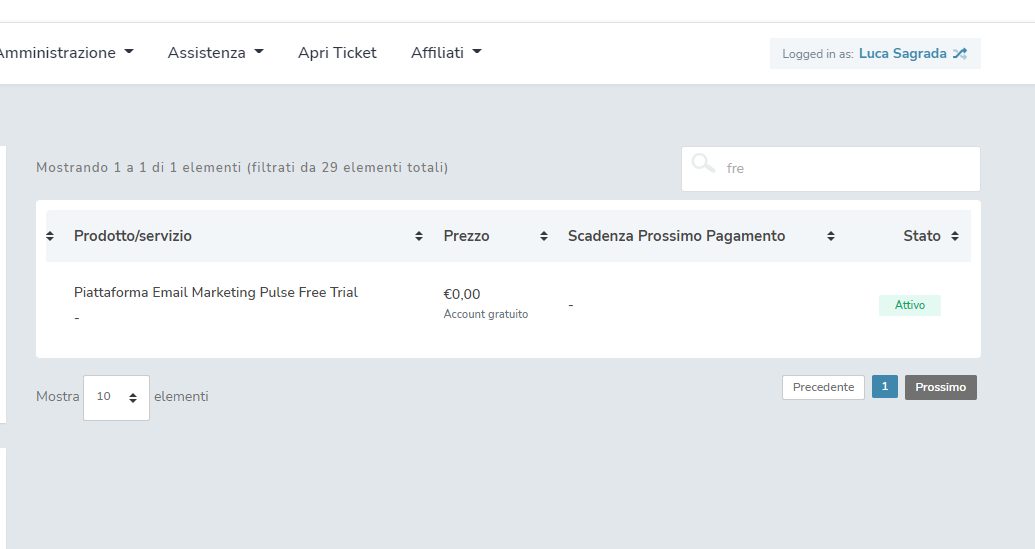
Task: Sort by Scadenza Prossimo Pagamento arrows
Action: click(x=831, y=236)
